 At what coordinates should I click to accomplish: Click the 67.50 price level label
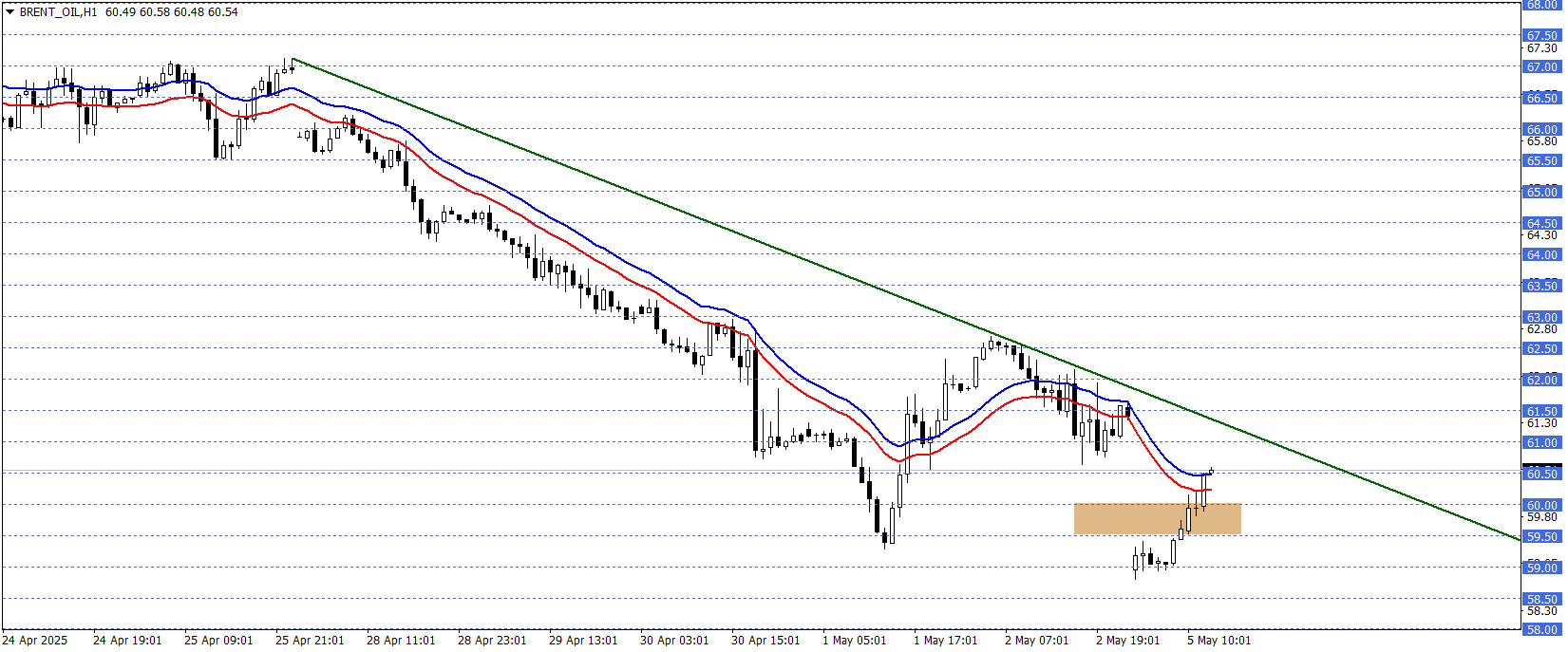(x=1541, y=36)
